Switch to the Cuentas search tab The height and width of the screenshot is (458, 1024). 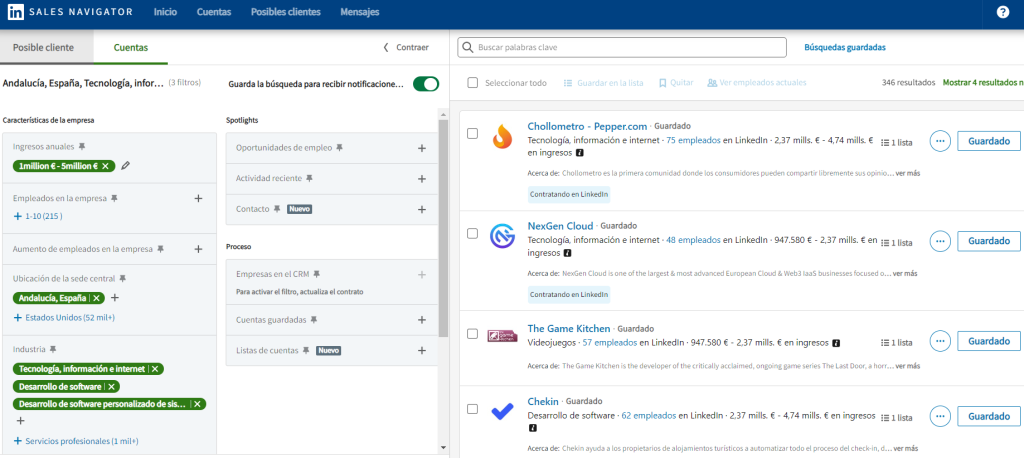click(x=131, y=47)
